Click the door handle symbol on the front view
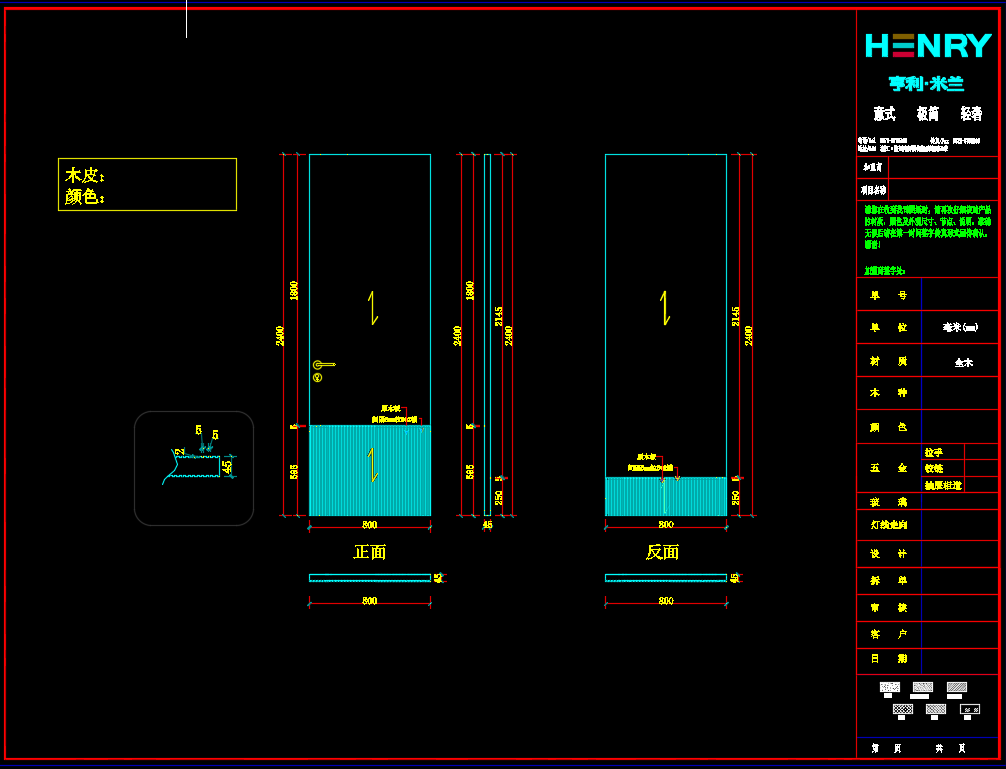1006x769 pixels. pos(323,365)
